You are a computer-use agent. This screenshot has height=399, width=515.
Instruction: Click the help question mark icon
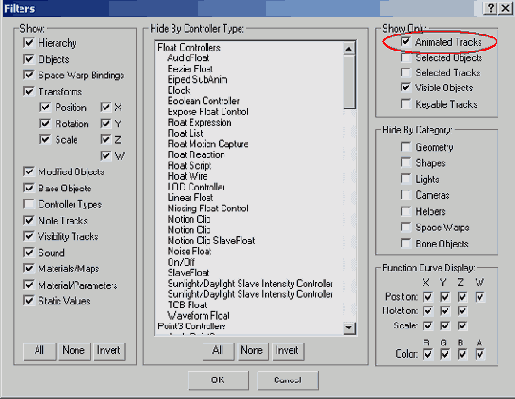[x=490, y=8]
